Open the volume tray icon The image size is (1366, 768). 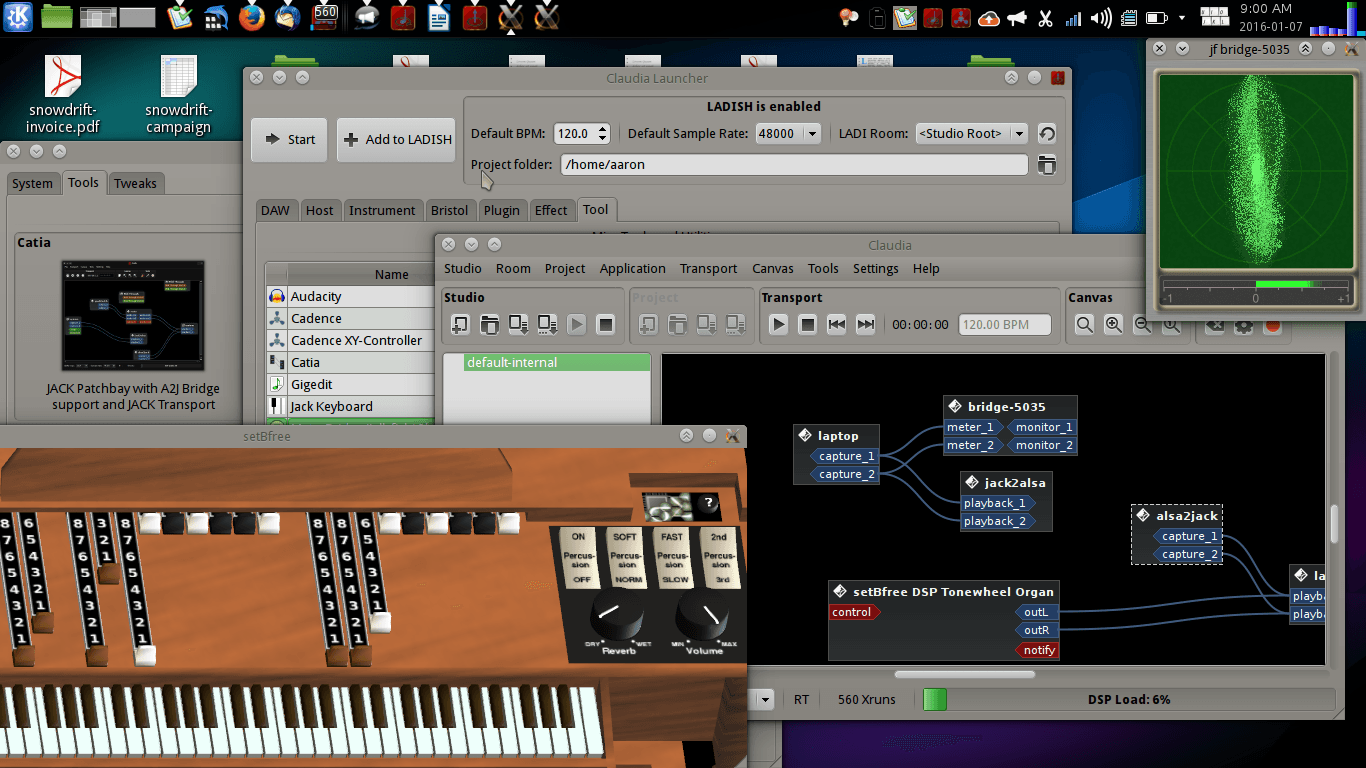point(1101,18)
